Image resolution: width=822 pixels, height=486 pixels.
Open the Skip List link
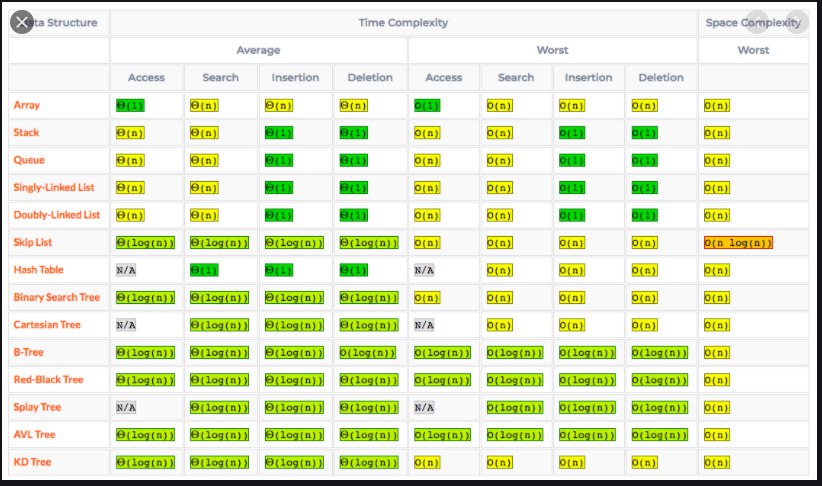pos(33,242)
